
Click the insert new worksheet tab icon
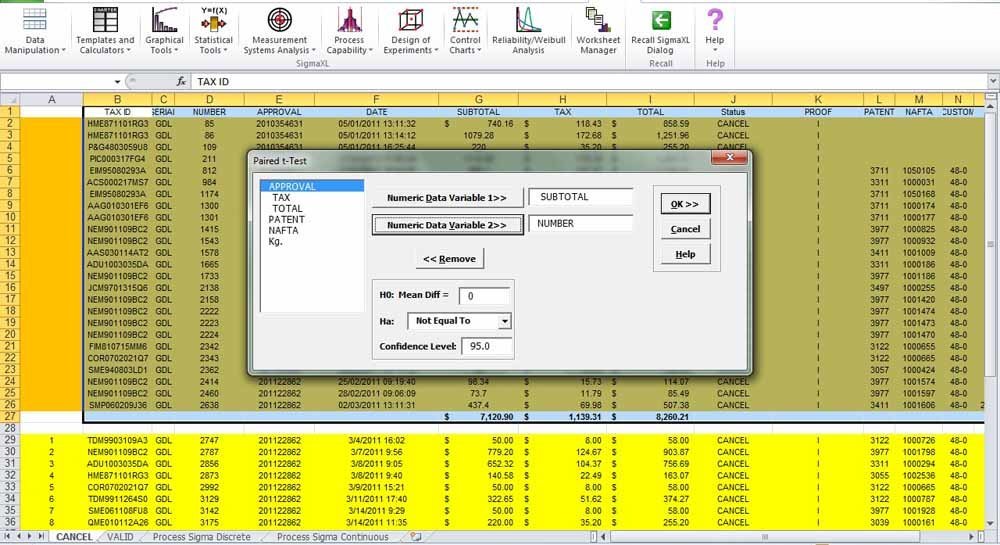coord(416,537)
